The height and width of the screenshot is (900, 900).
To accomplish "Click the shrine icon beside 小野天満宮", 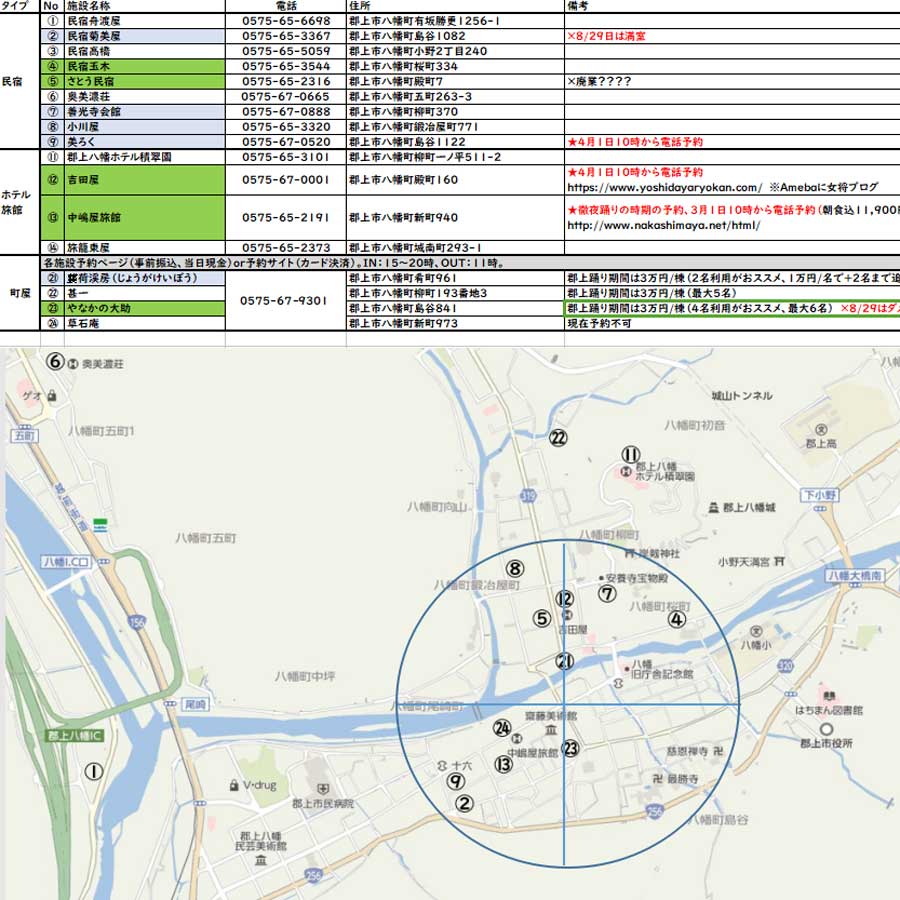I will coord(779,561).
